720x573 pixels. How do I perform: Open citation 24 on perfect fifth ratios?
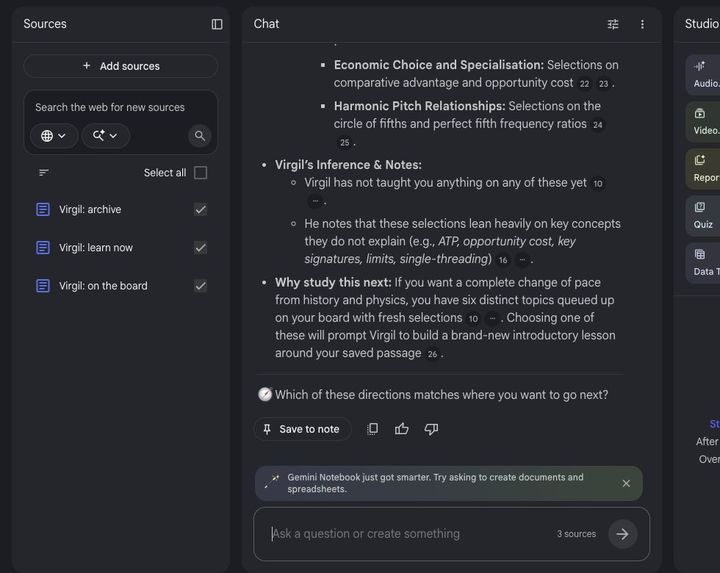pos(597,124)
